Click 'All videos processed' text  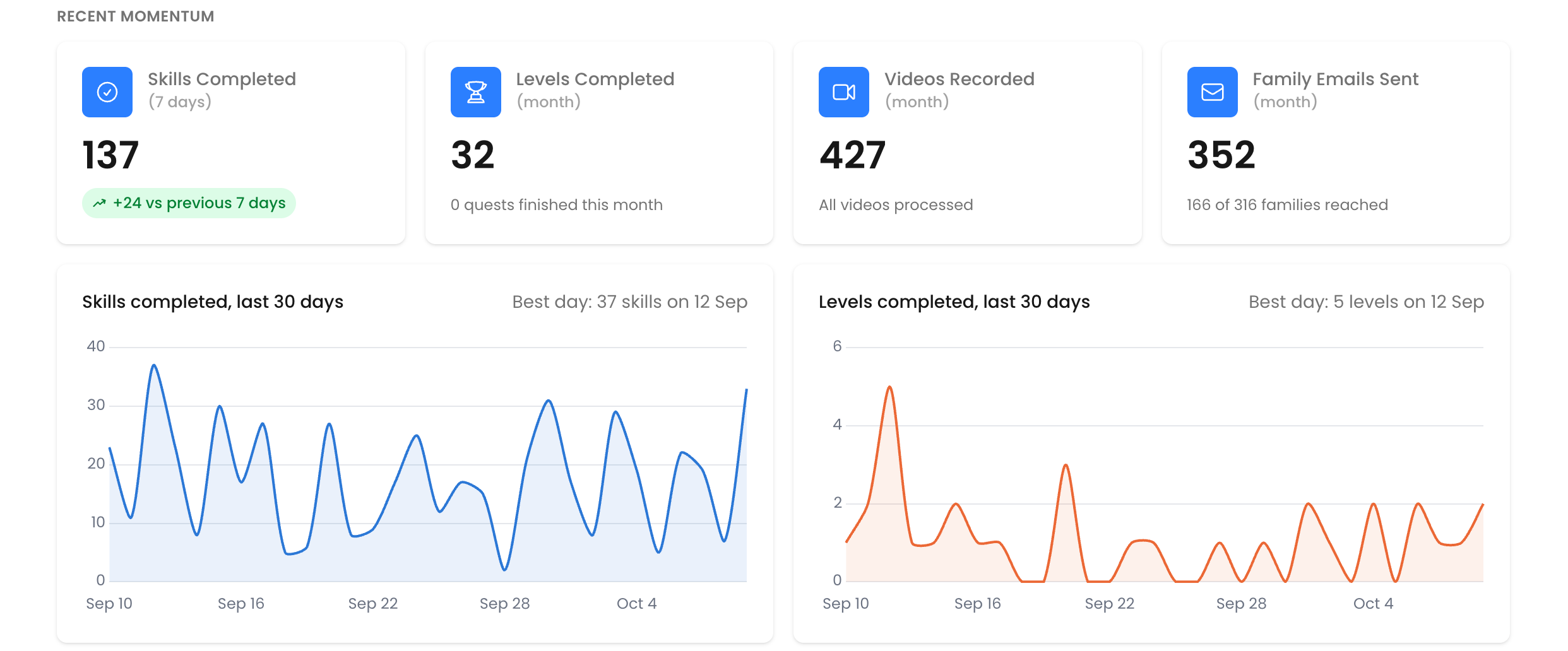(896, 205)
